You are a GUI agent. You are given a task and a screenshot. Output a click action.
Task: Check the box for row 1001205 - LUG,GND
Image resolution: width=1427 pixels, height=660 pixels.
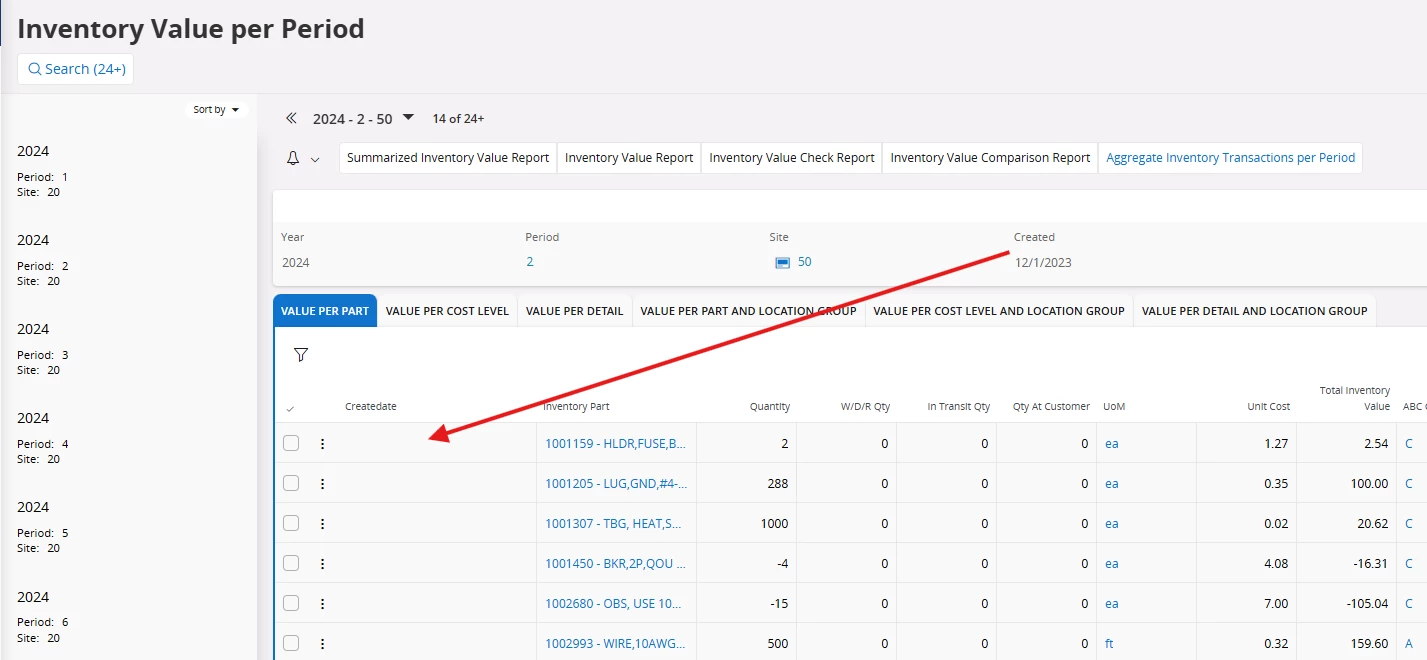[x=291, y=483]
